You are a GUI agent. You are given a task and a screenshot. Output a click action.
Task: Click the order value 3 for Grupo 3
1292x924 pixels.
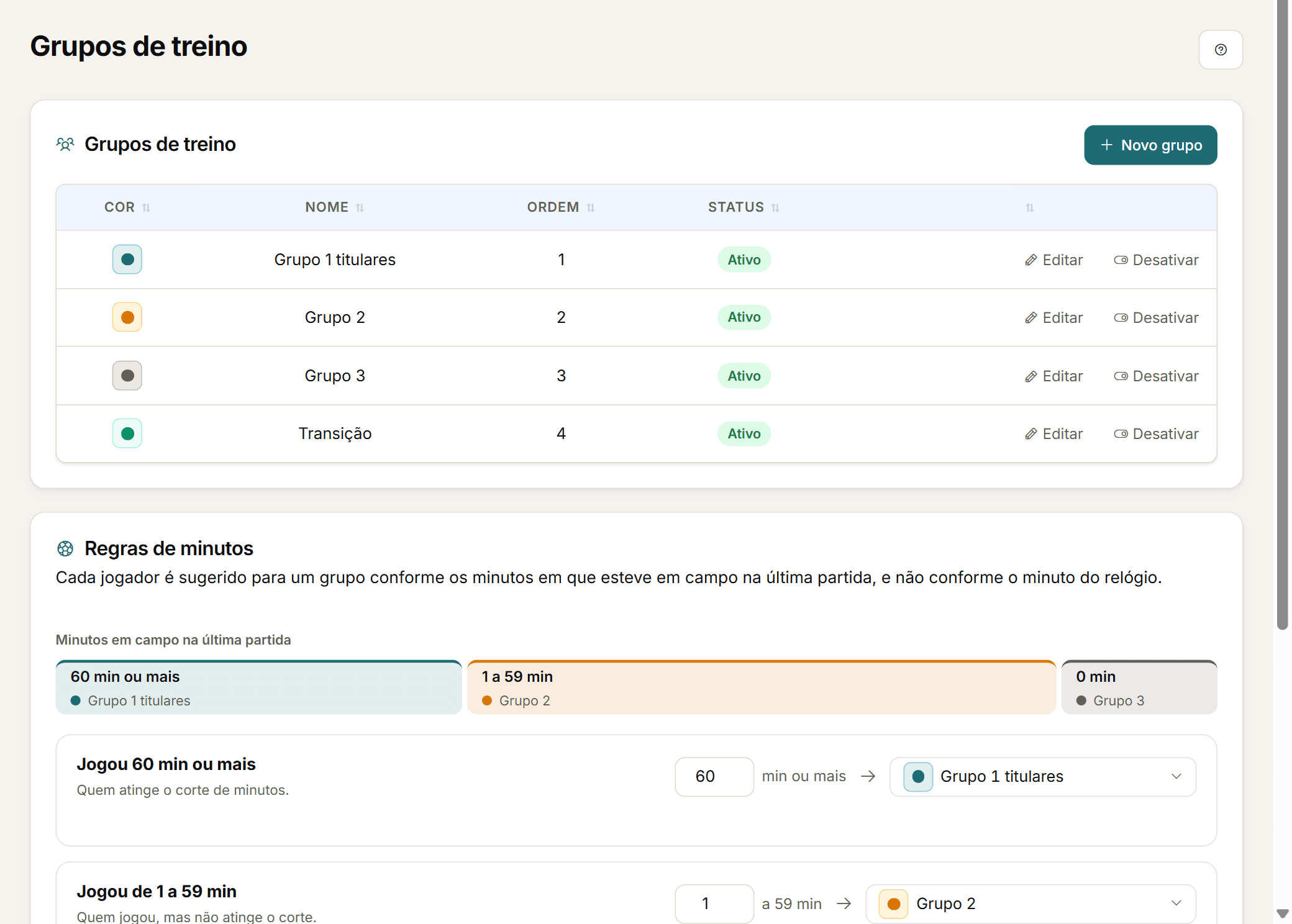tap(561, 376)
